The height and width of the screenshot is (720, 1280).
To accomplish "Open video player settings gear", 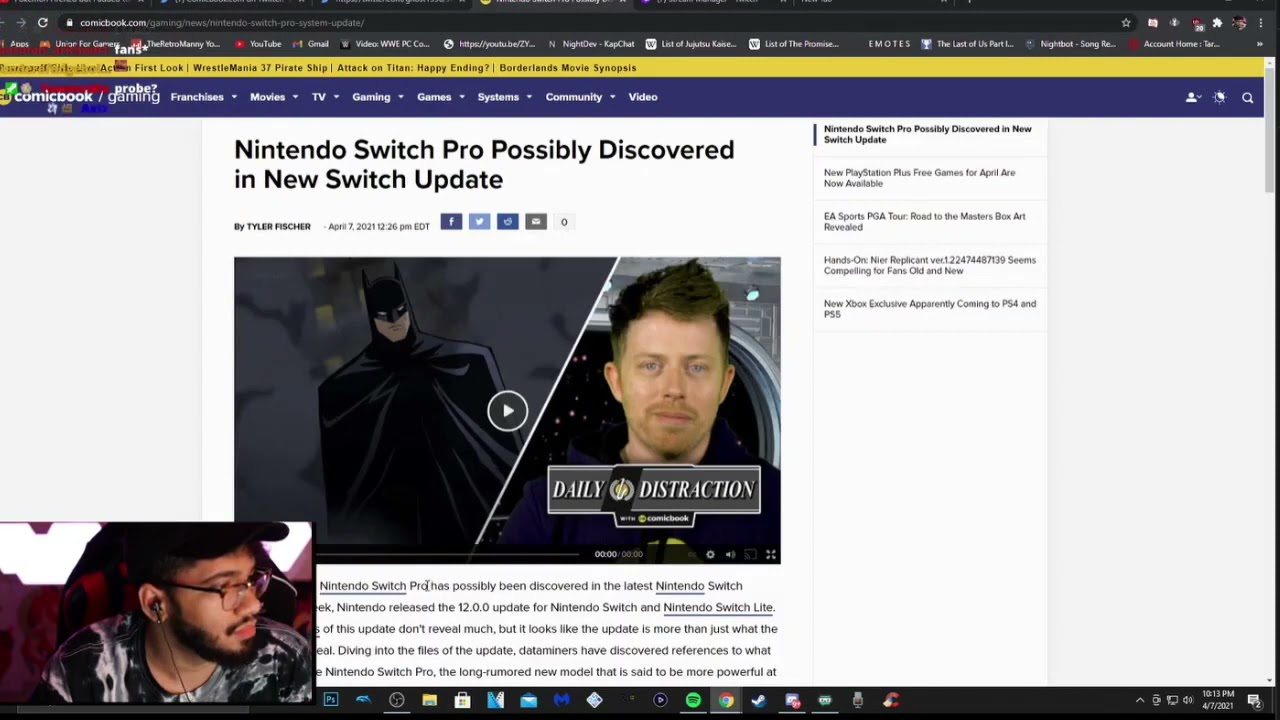I will tap(710, 554).
